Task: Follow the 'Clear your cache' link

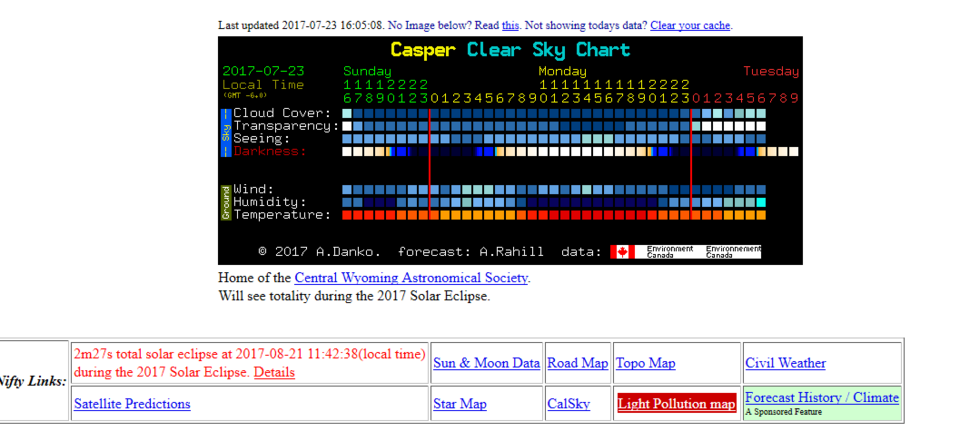Action: point(690,26)
